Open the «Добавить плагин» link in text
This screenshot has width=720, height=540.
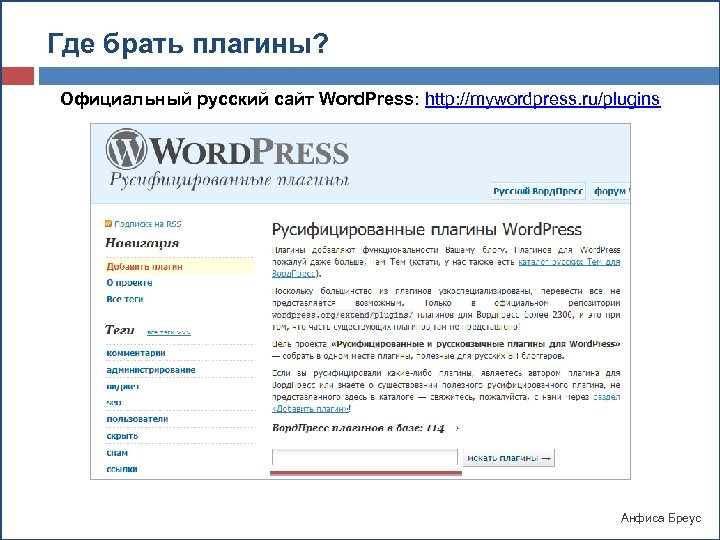pyautogui.click(x=311, y=409)
